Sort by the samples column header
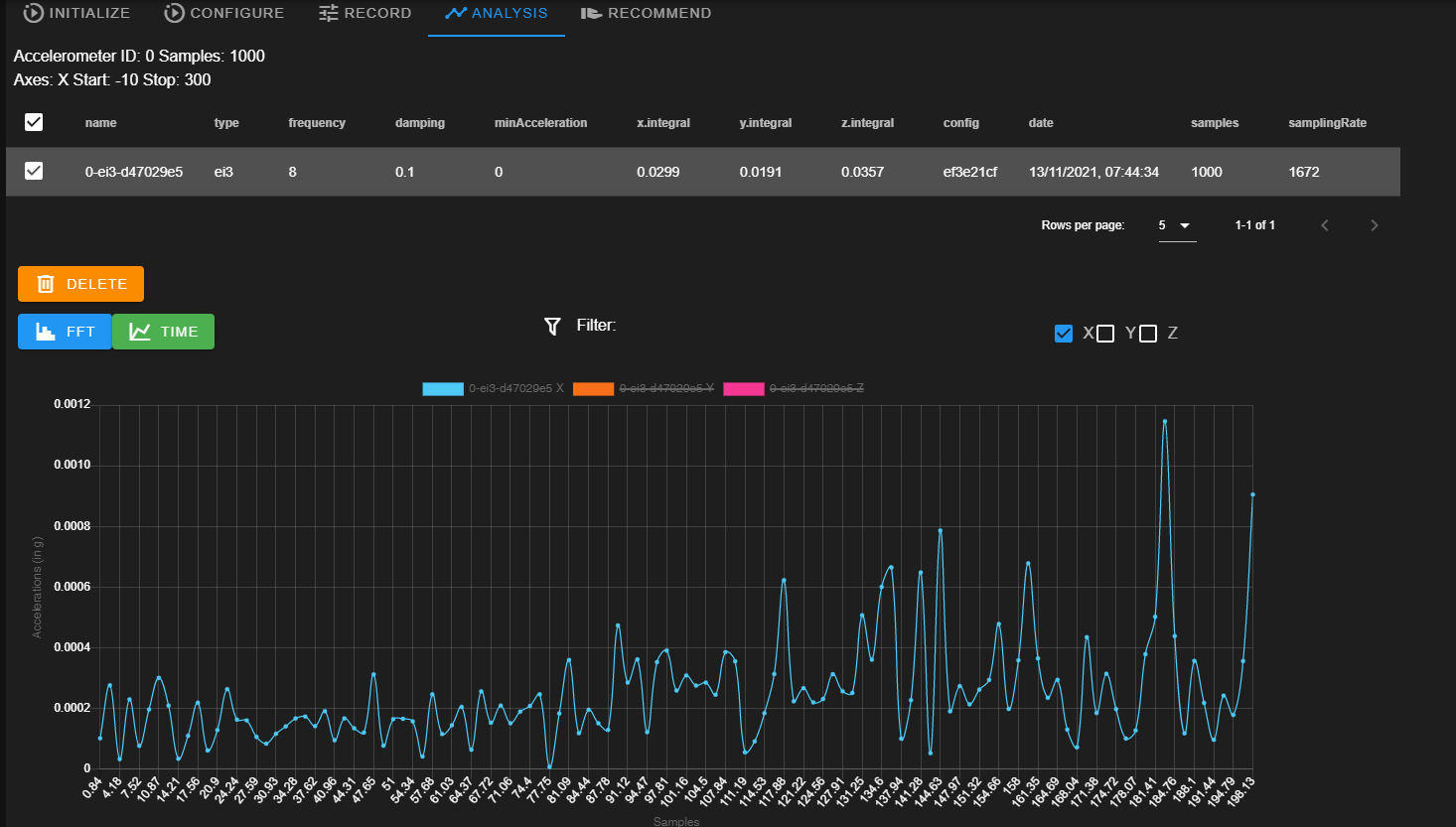Image resolution: width=1456 pixels, height=827 pixels. point(1215,123)
